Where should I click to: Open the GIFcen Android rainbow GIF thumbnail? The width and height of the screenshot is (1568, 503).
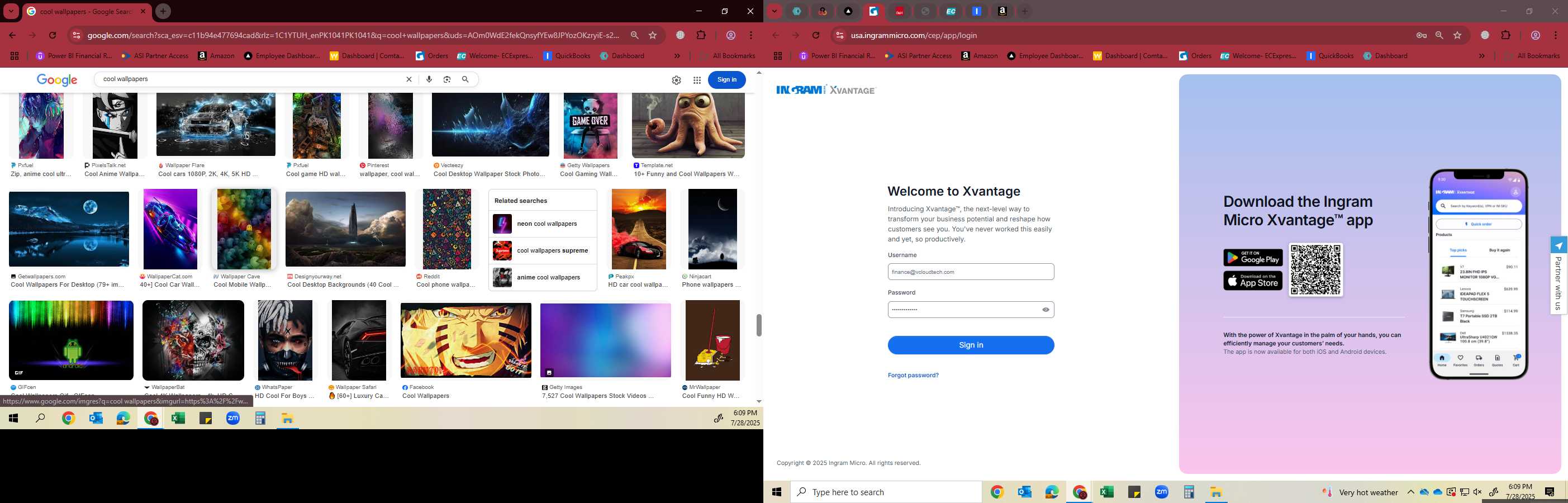pos(71,340)
